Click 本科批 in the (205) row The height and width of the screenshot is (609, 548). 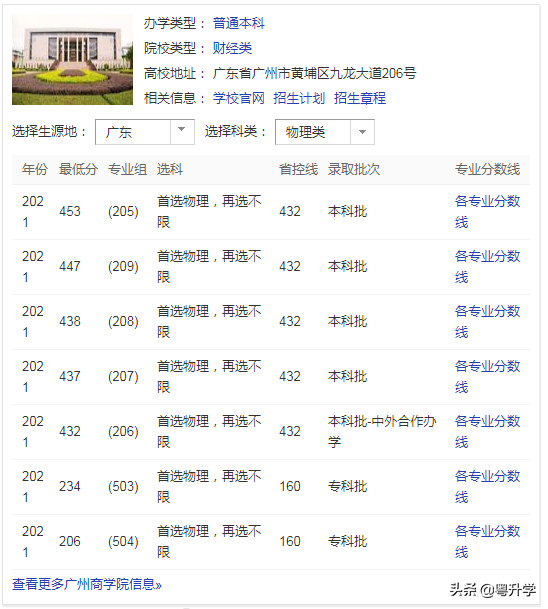coord(348,212)
